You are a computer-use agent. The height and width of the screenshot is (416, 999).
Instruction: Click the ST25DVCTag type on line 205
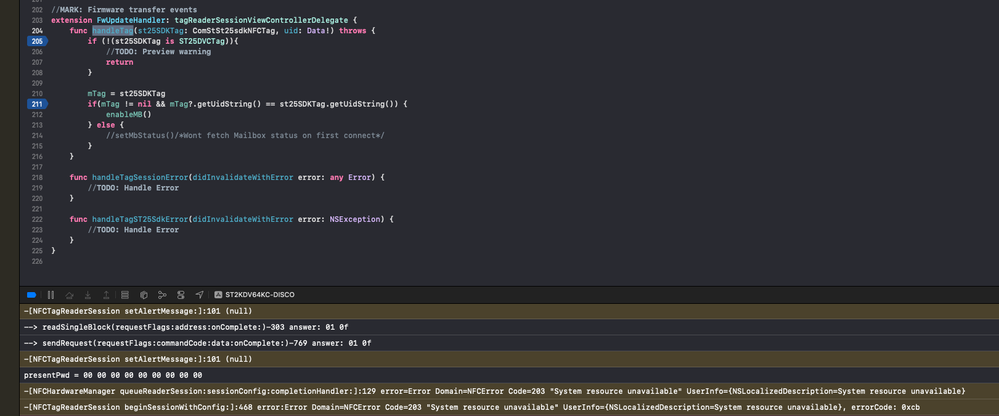click(203, 41)
